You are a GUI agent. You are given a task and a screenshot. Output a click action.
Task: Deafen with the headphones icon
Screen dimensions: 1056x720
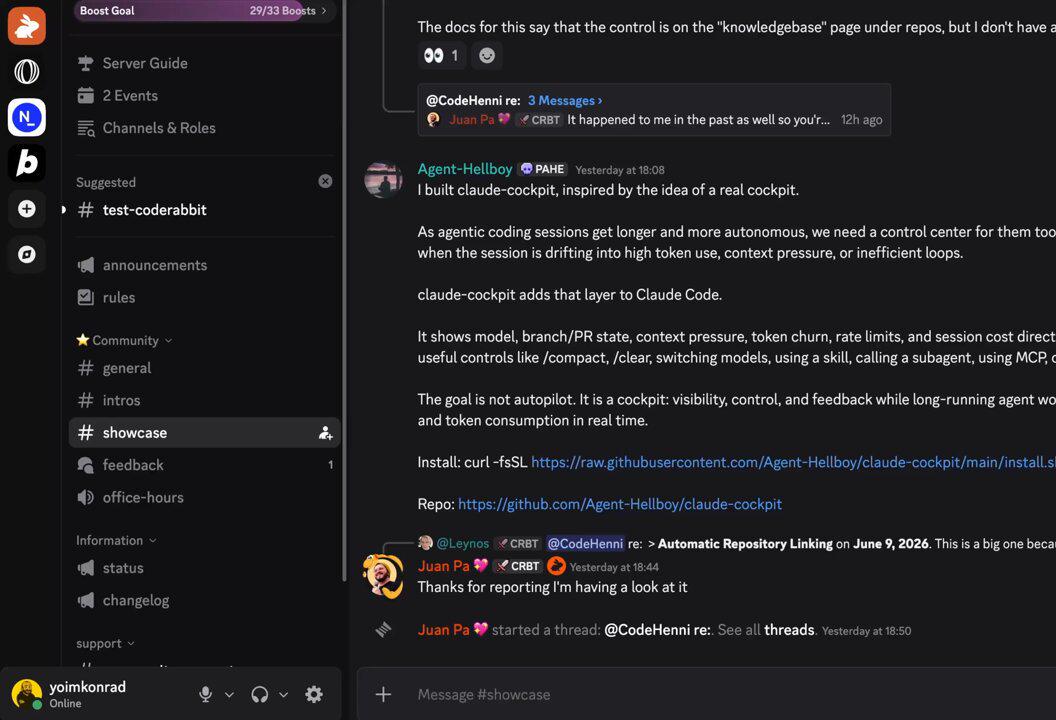pyautogui.click(x=260, y=694)
